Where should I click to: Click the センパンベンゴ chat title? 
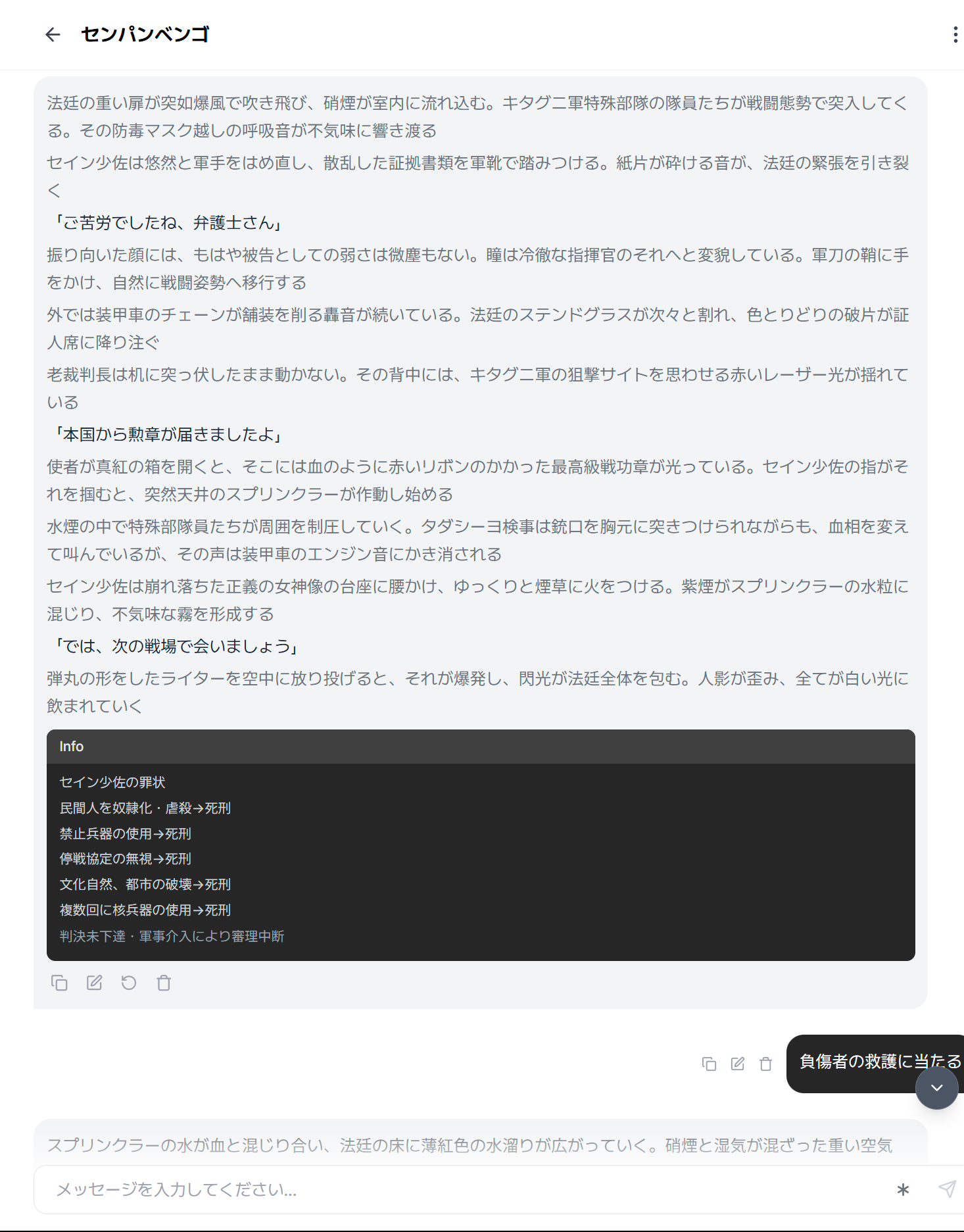(145, 35)
